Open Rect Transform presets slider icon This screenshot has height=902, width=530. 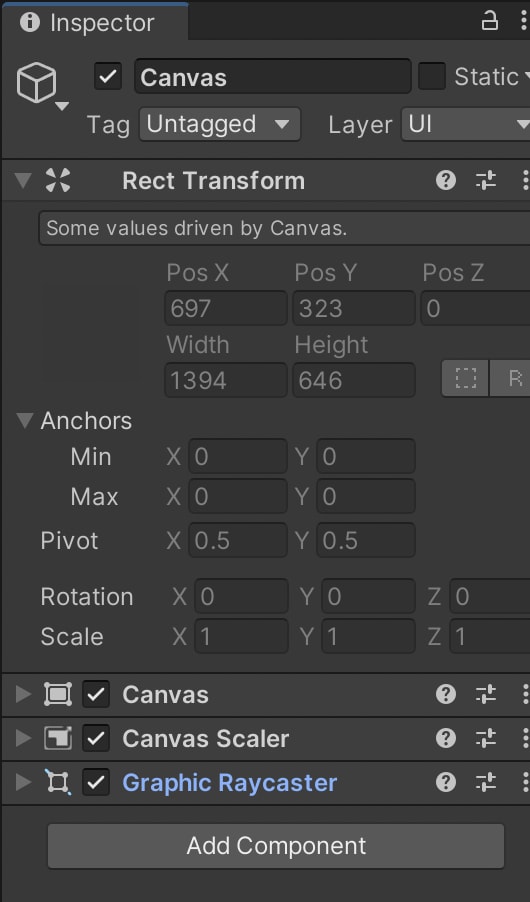[486, 181]
